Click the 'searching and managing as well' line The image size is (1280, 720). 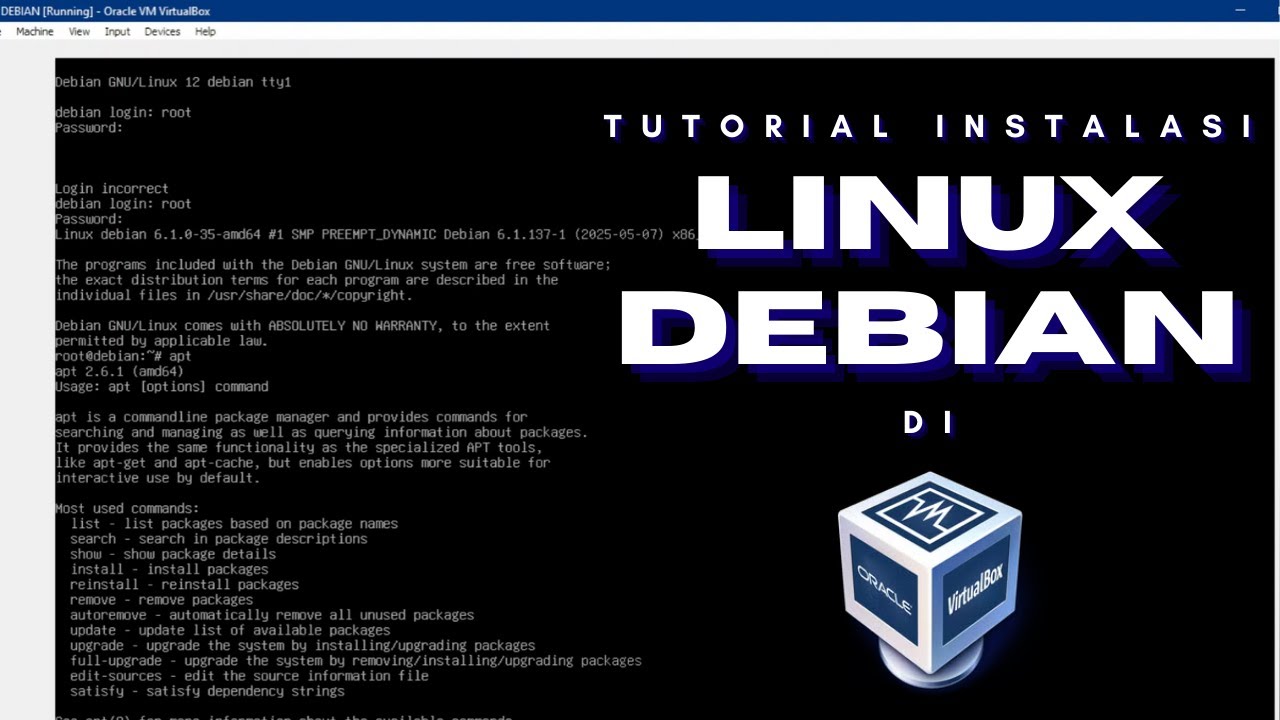[321, 432]
